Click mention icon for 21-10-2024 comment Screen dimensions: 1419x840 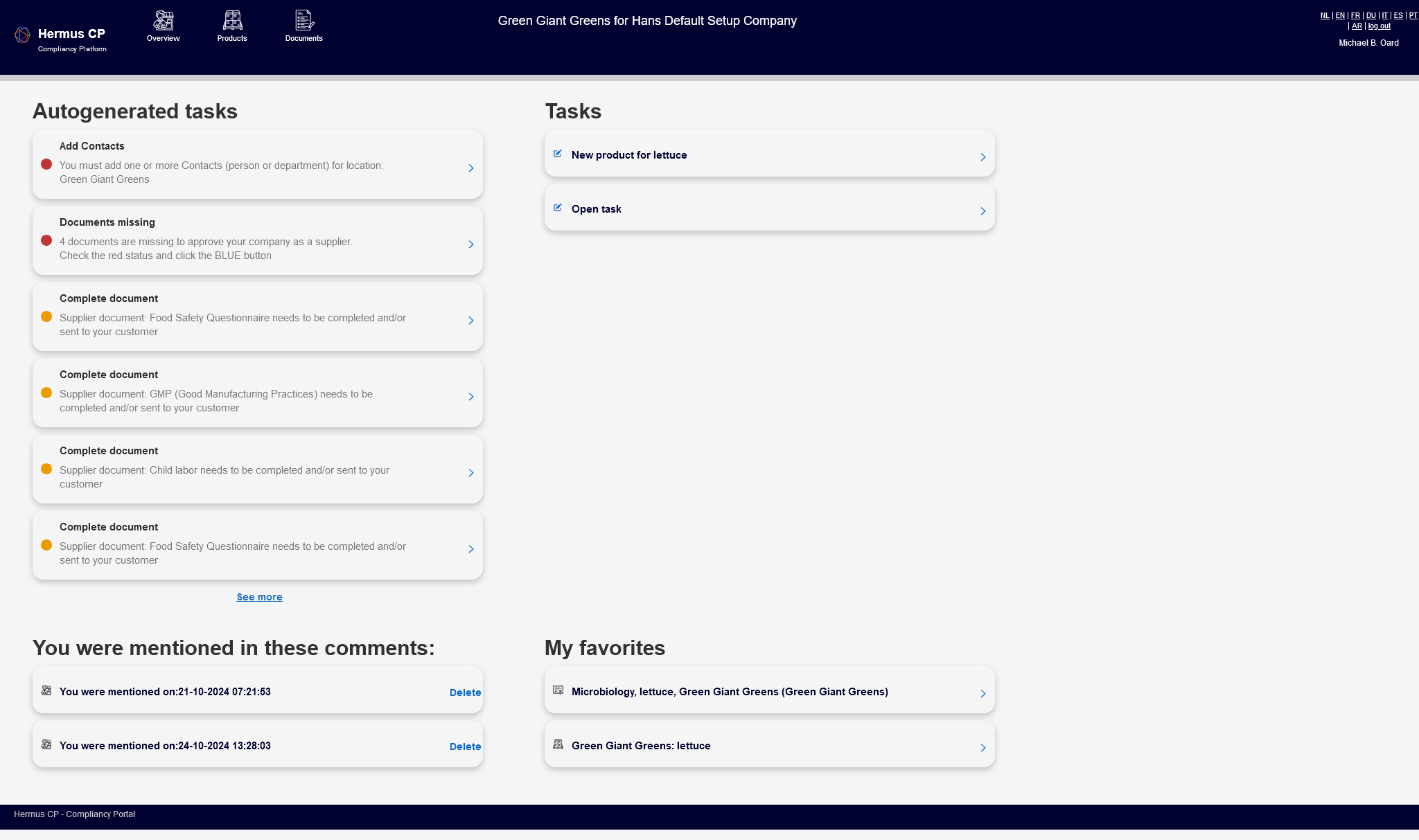coord(46,690)
